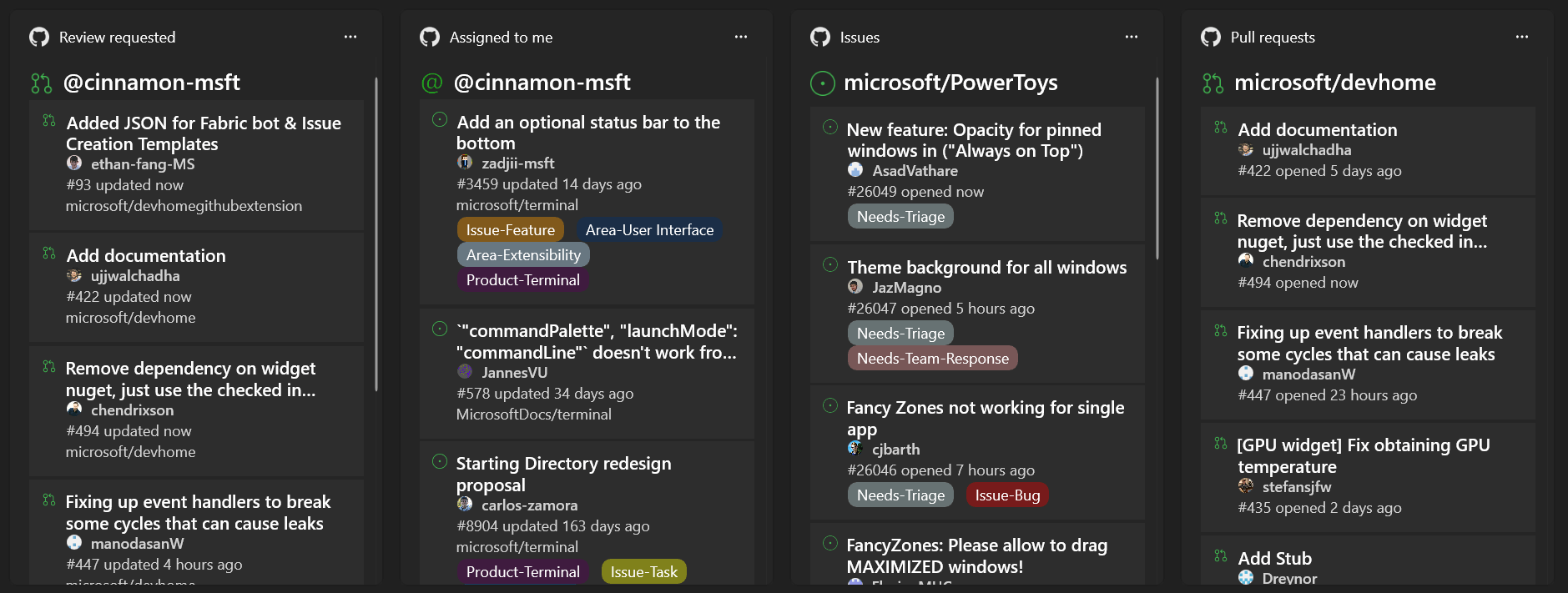Image resolution: width=1568 pixels, height=593 pixels.
Task: Open the Assigned to me widget ellipsis dropdown
Action: (741, 37)
